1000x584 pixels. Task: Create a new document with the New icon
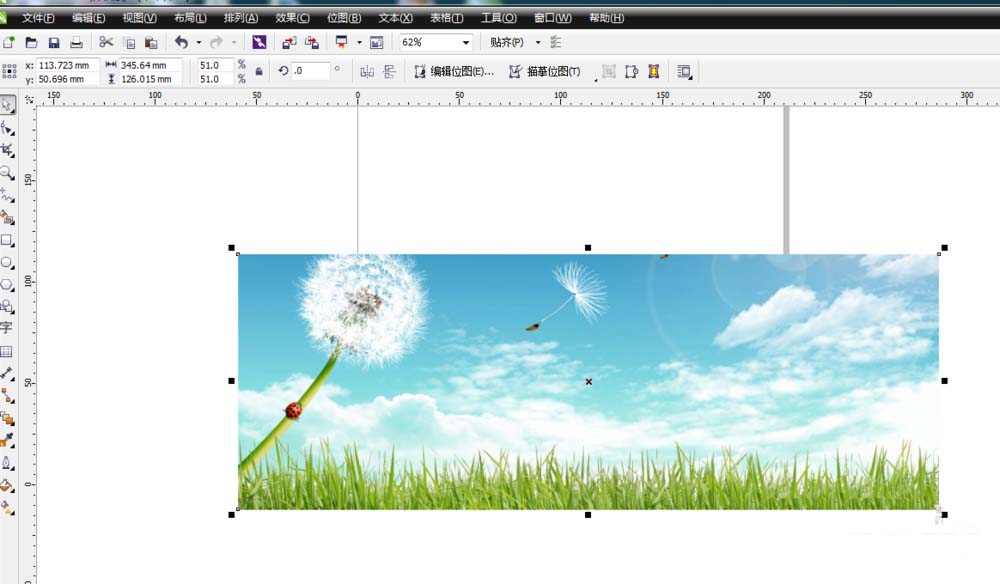(x=9, y=43)
